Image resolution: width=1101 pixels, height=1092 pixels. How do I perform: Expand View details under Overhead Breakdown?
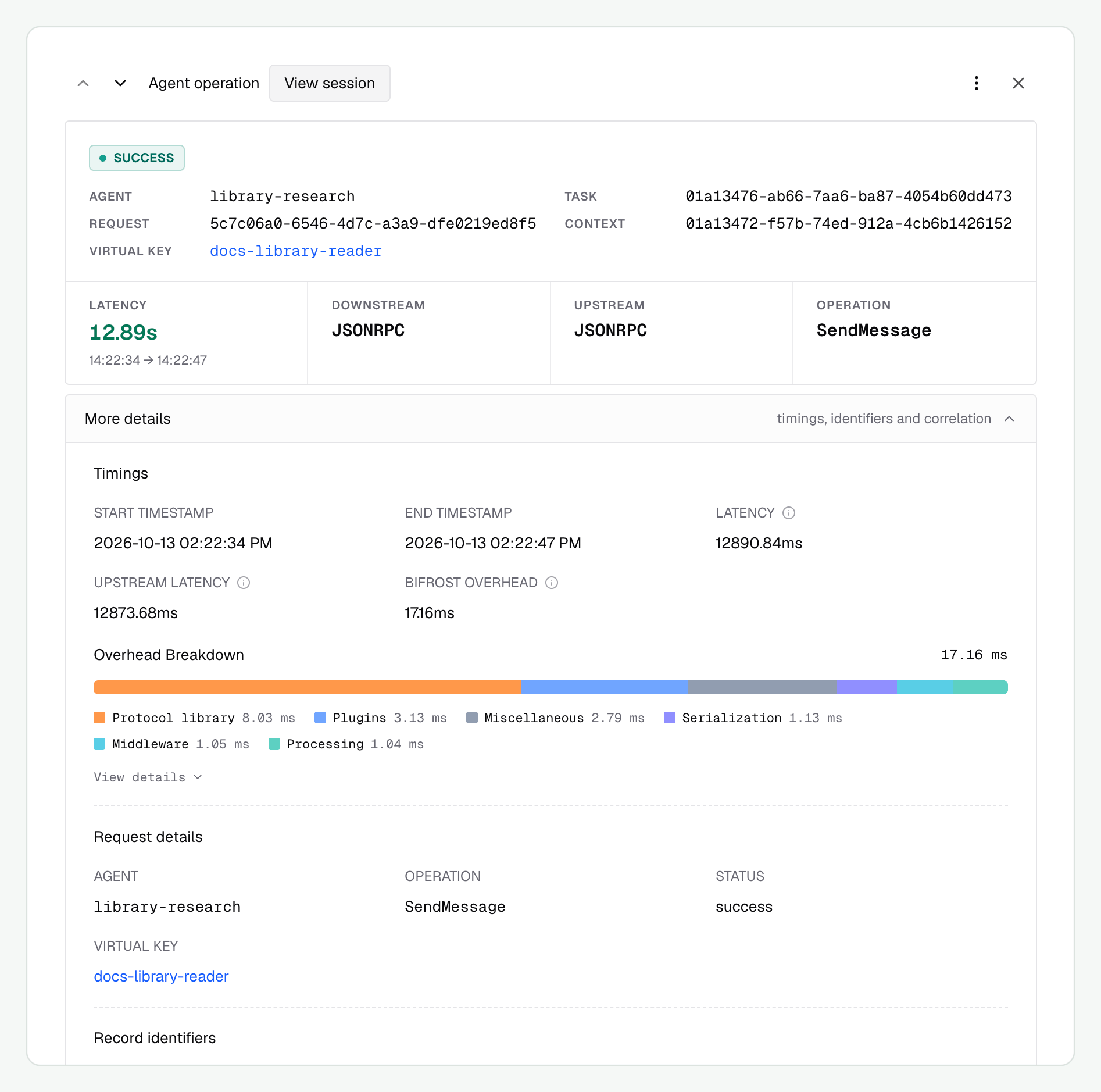(148, 777)
